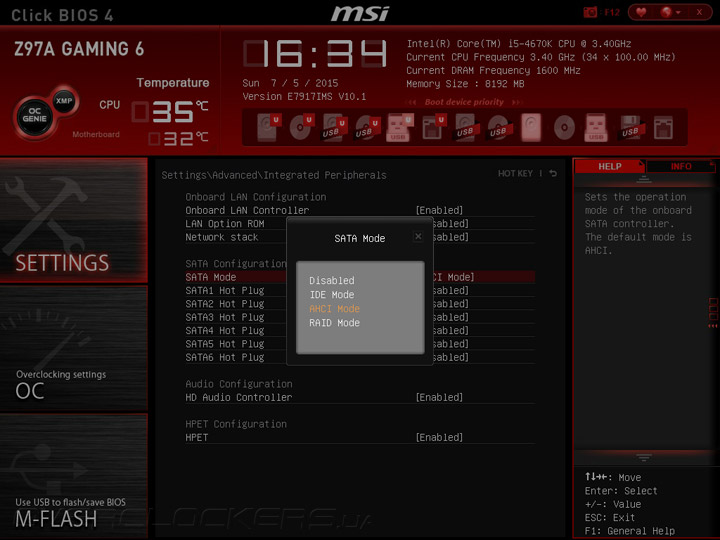Click the Settings\Advanced\Integrated Peripherals breadcrumb

(x=274, y=175)
